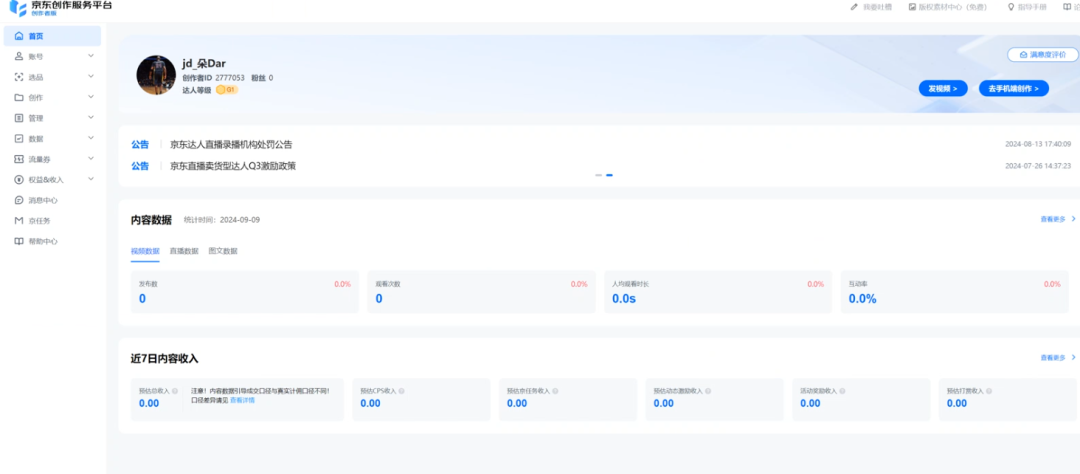Click the 发布数 data card

click(245, 292)
